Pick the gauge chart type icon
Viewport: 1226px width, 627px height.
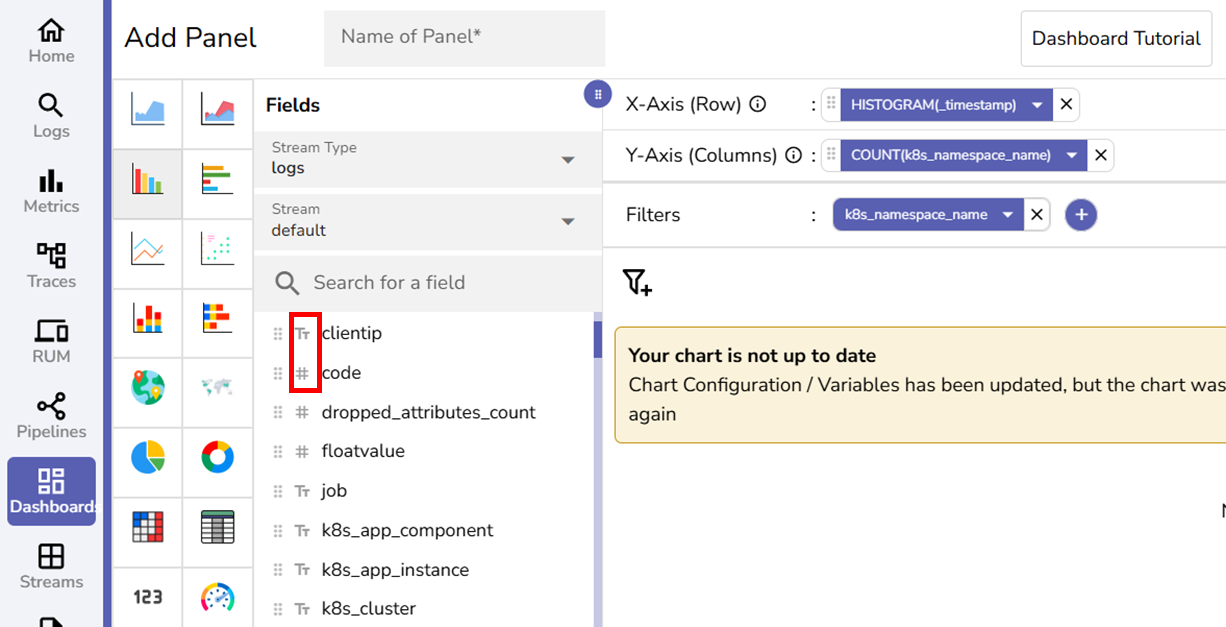click(x=217, y=597)
